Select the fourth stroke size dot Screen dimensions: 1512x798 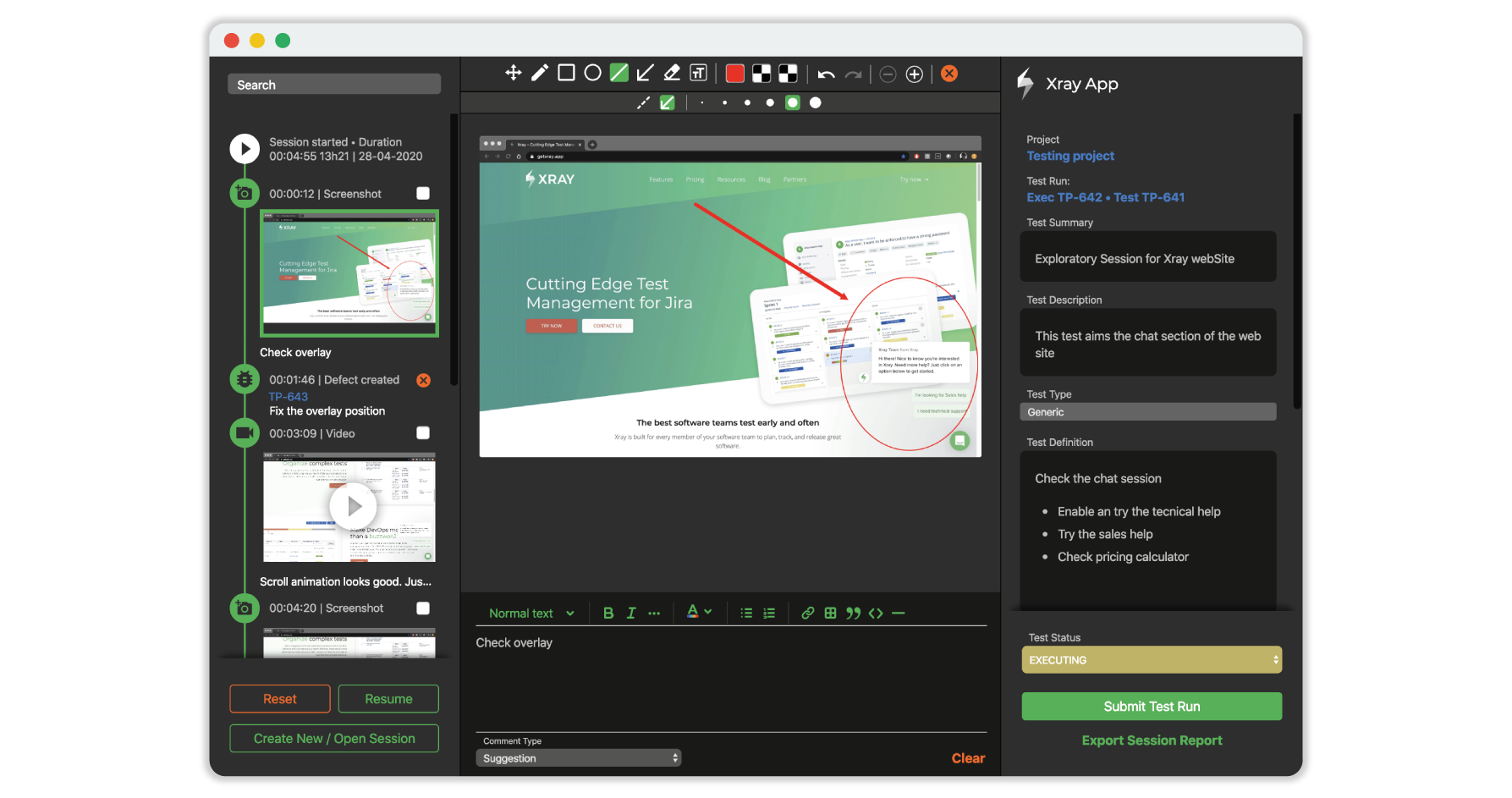[770, 102]
